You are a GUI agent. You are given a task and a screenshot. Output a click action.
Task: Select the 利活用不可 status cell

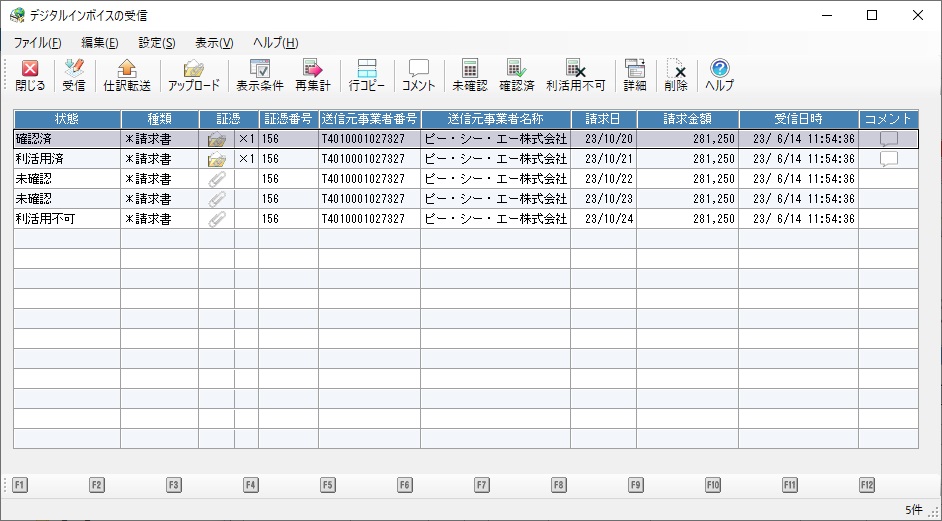click(67, 219)
